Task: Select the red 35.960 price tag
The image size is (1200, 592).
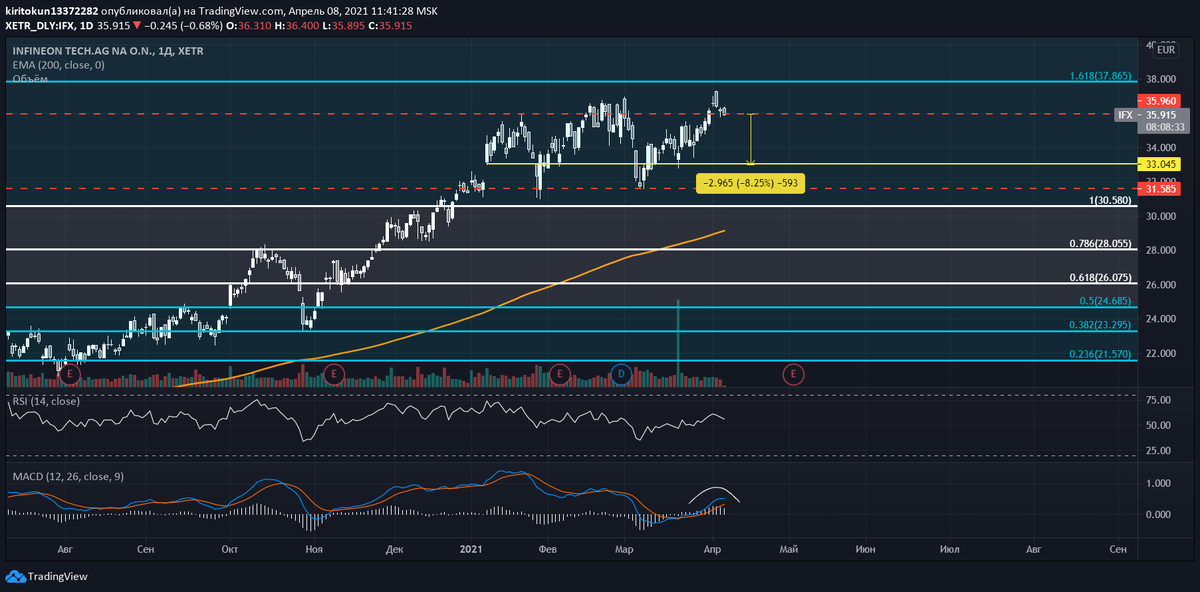Action: click(x=1161, y=101)
